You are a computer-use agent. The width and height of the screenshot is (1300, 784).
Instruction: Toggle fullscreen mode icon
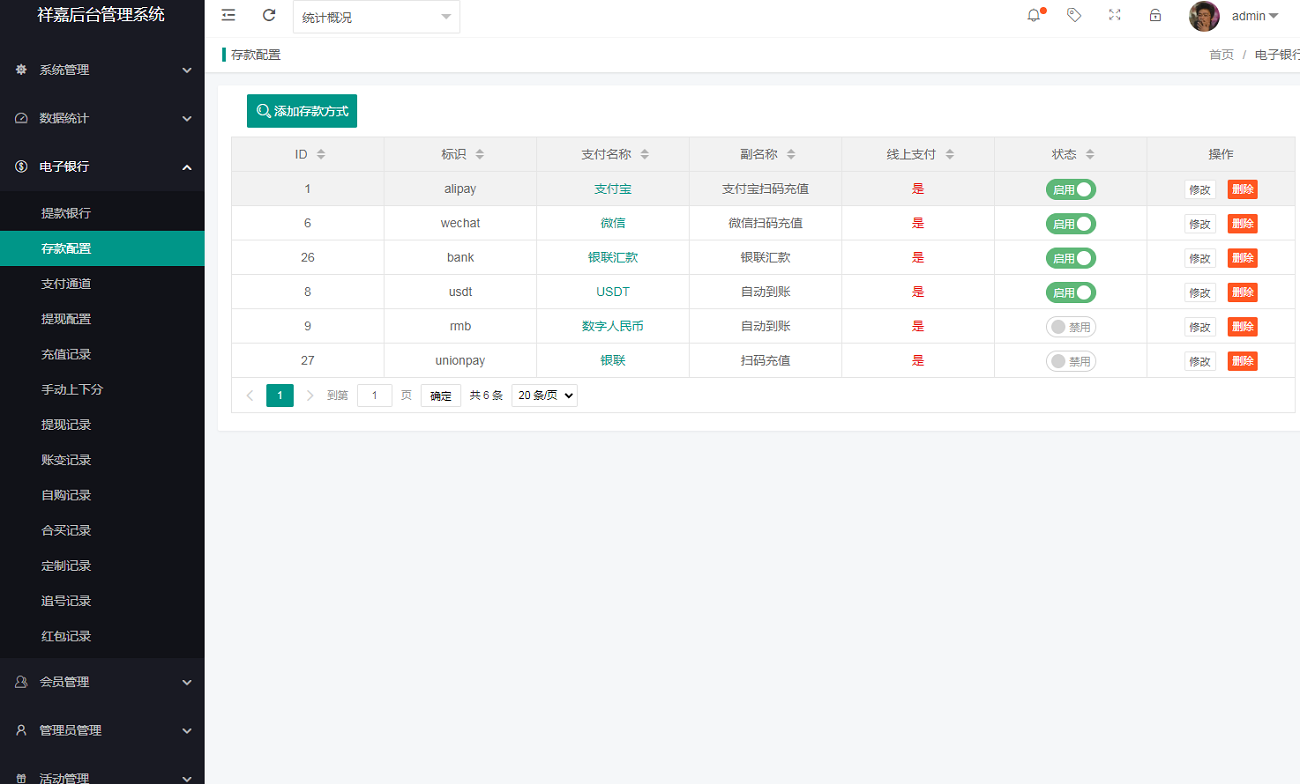[1114, 15]
